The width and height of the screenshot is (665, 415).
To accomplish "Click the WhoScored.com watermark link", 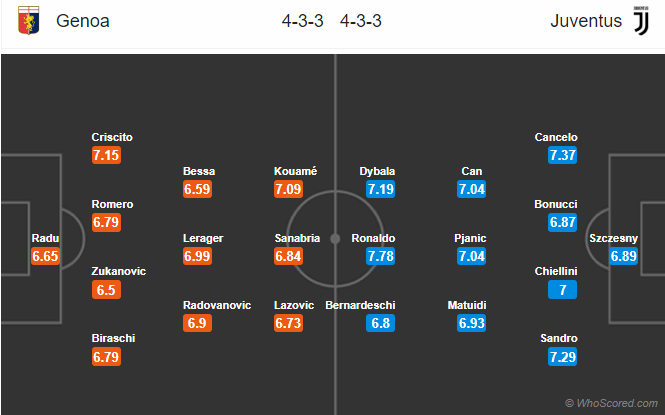I will [611, 403].
